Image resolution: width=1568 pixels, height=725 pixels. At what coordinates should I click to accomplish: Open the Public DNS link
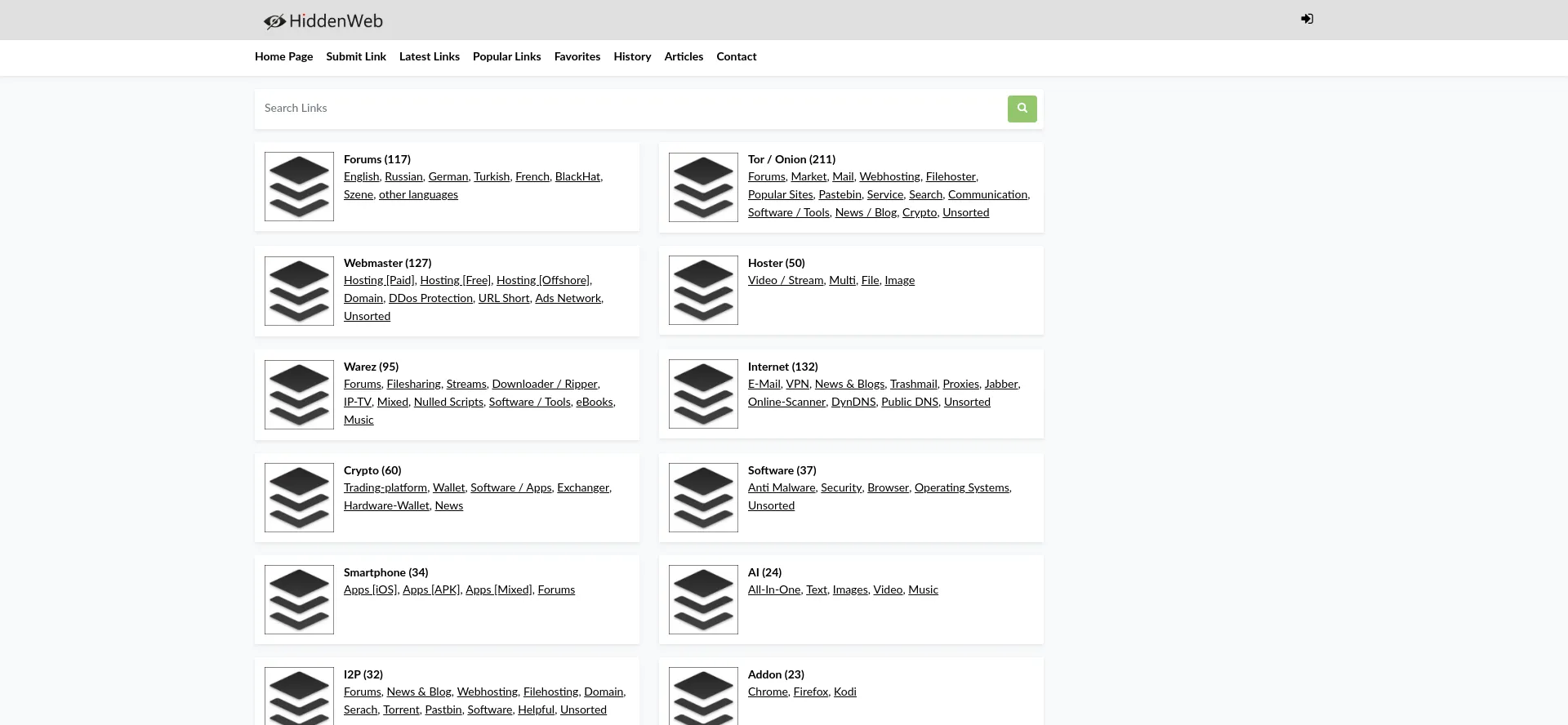pyautogui.click(x=910, y=403)
